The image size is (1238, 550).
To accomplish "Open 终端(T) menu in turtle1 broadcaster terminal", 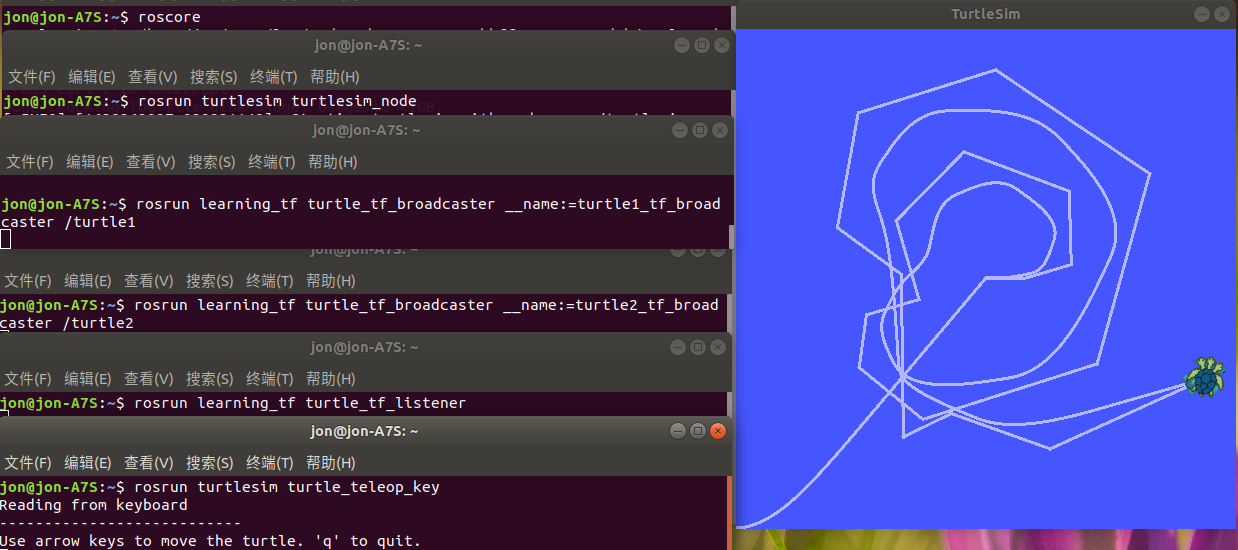I will [272, 162].
